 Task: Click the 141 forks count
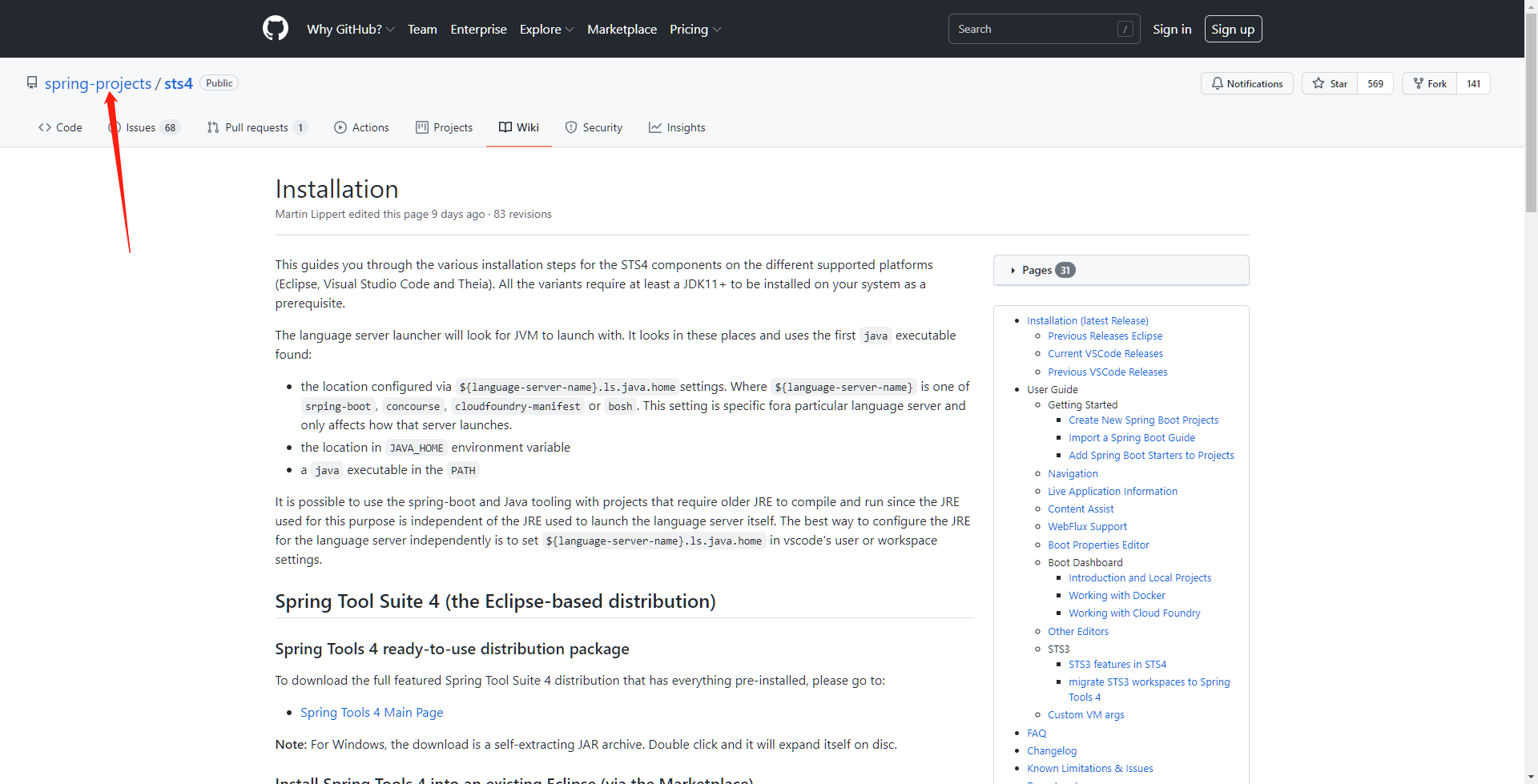1473,83
